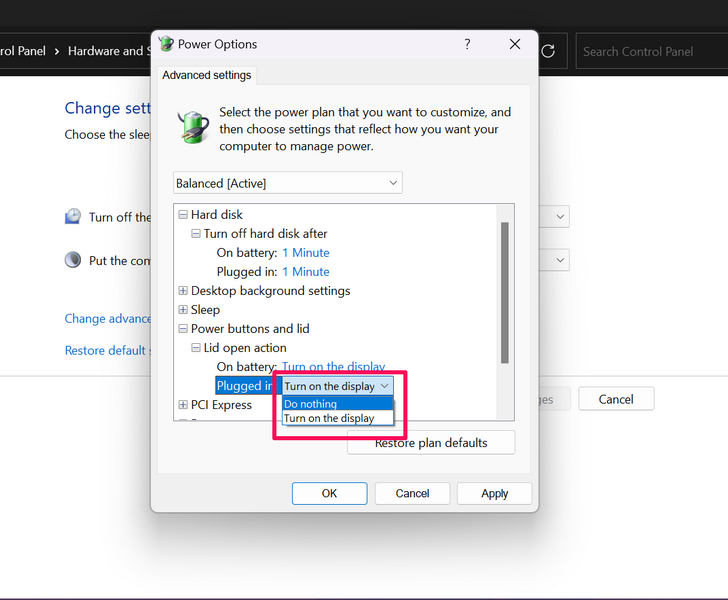This screenshot has width=728, height=600.
Task: Open the Balanced [Active] power plan dropdown
Action: pyautogui.click(x=287, y=183)
